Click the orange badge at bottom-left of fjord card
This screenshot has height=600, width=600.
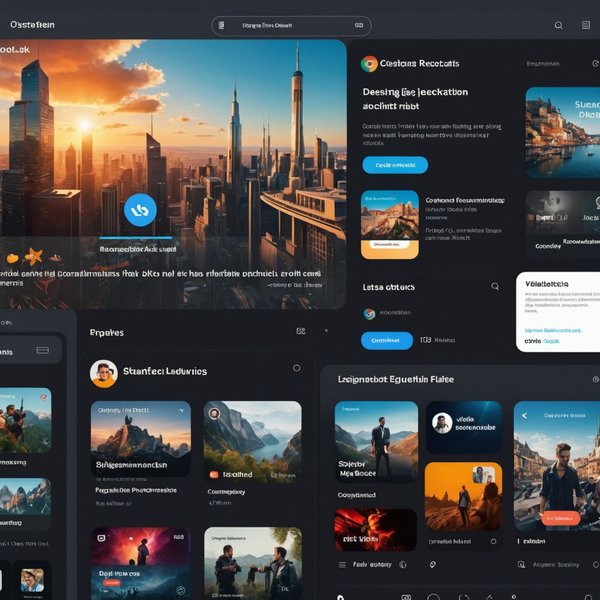(214, 475)
